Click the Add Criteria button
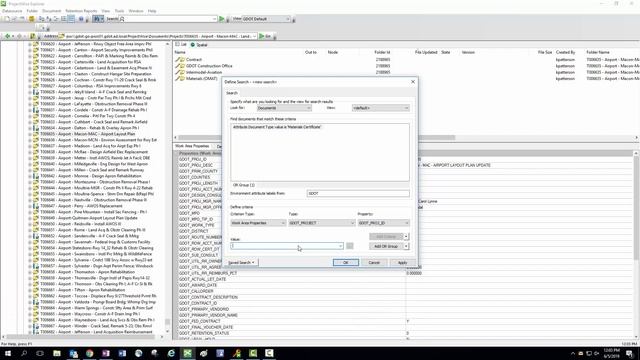This screenshot has height=360, width=640. tap(386, 236)
